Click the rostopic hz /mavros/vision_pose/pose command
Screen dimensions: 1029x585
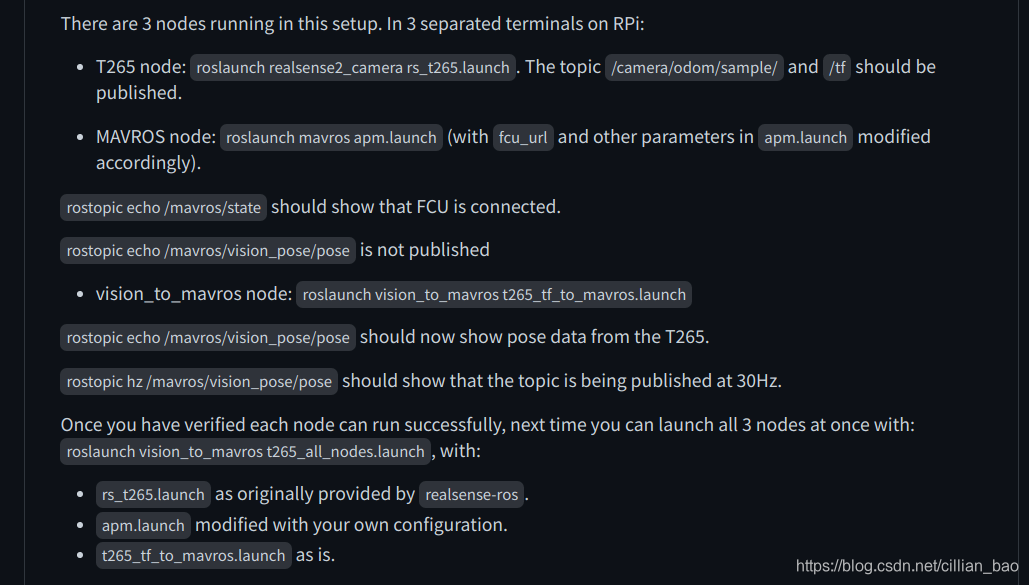(x=199, y=381)
